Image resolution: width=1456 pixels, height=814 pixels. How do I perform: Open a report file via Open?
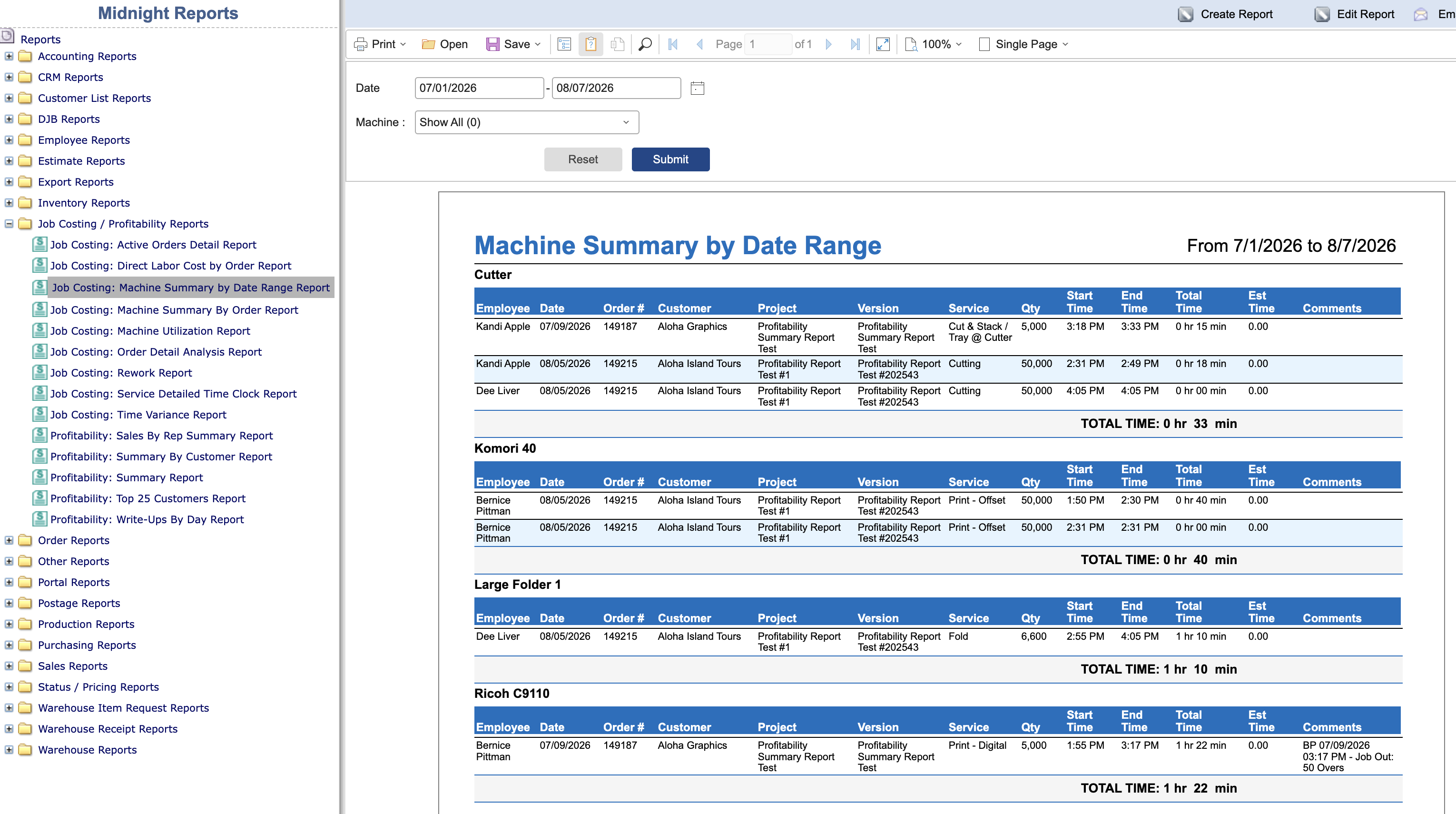point(445,44)
